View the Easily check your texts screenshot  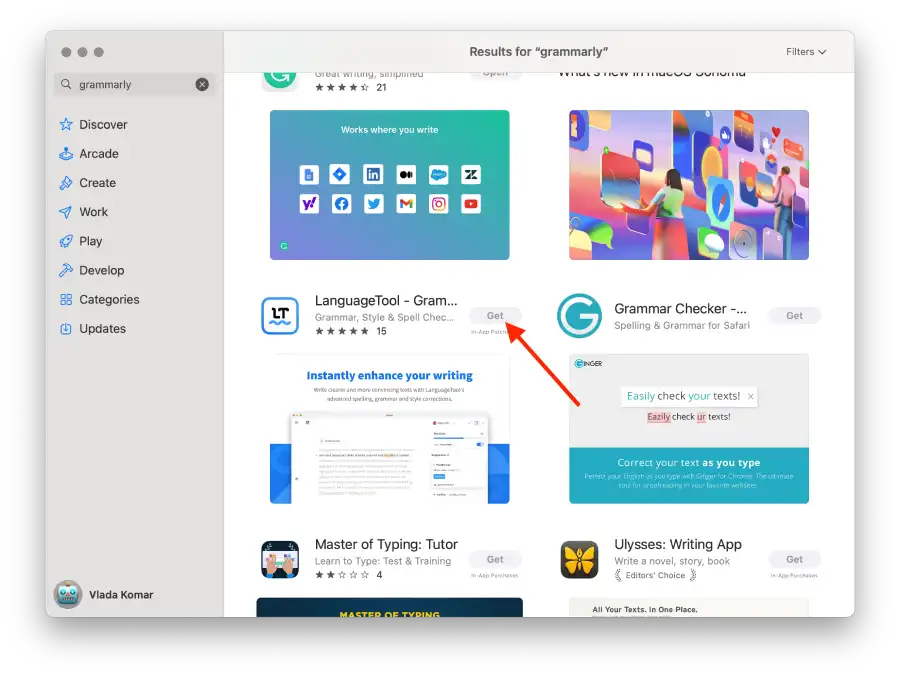689,429
